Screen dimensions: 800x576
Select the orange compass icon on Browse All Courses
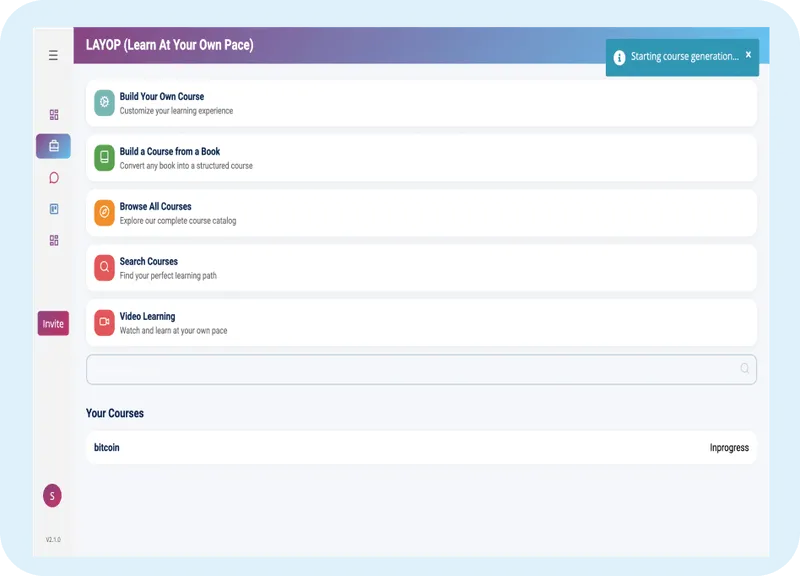[102, 212]
